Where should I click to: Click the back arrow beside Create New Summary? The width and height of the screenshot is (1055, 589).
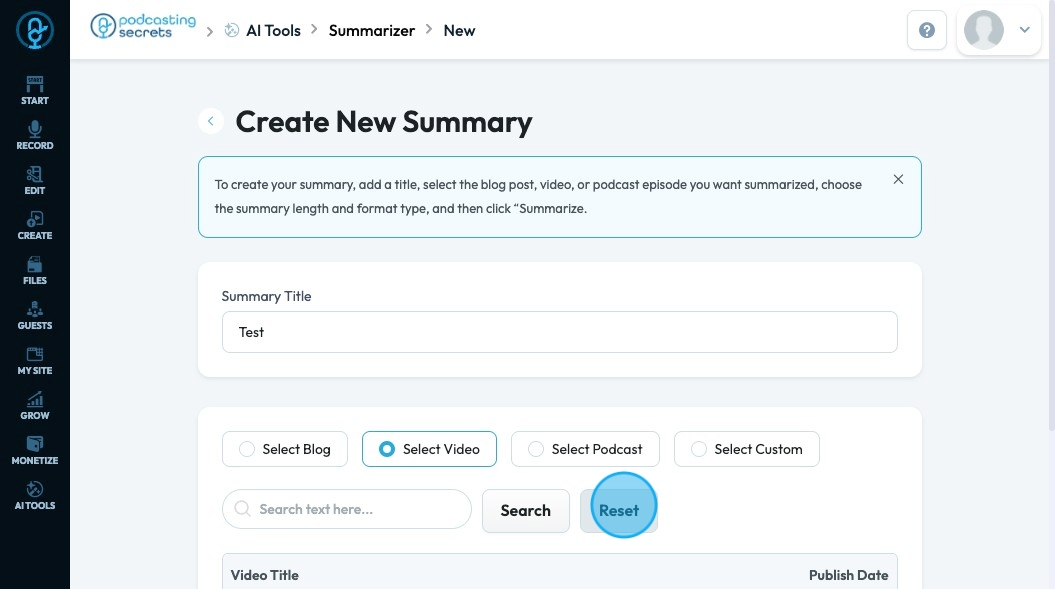210,122
